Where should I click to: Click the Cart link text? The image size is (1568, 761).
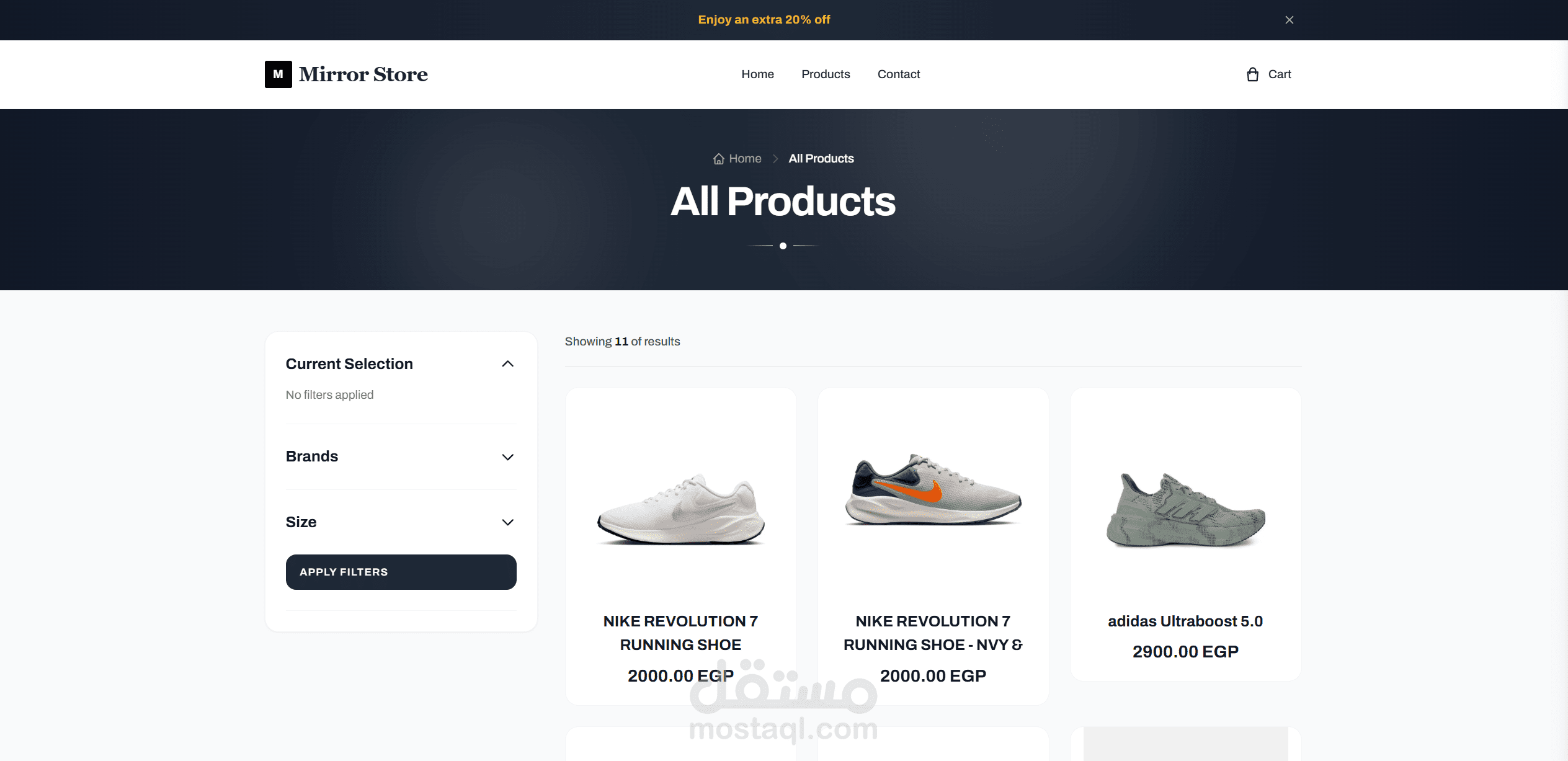tap(1279, 74)
